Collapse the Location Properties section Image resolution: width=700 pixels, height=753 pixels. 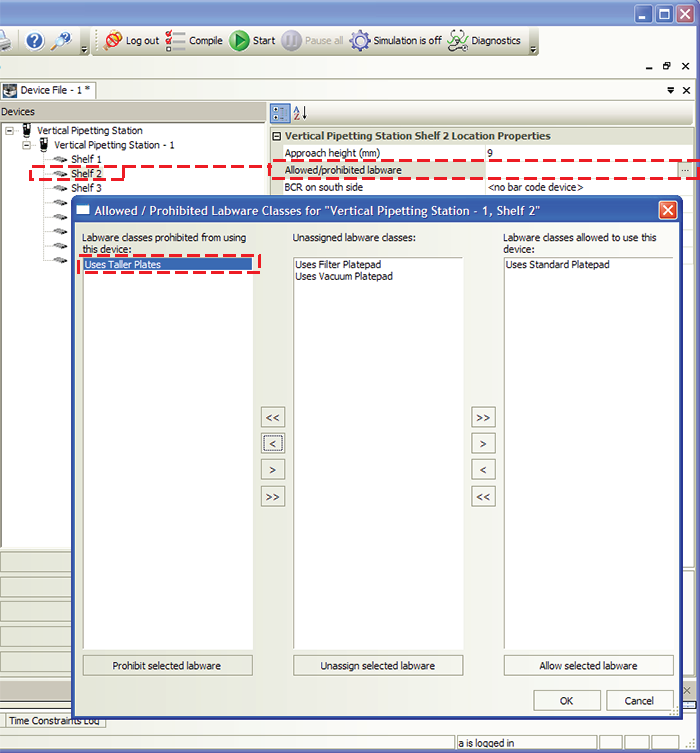coord(276,136)
